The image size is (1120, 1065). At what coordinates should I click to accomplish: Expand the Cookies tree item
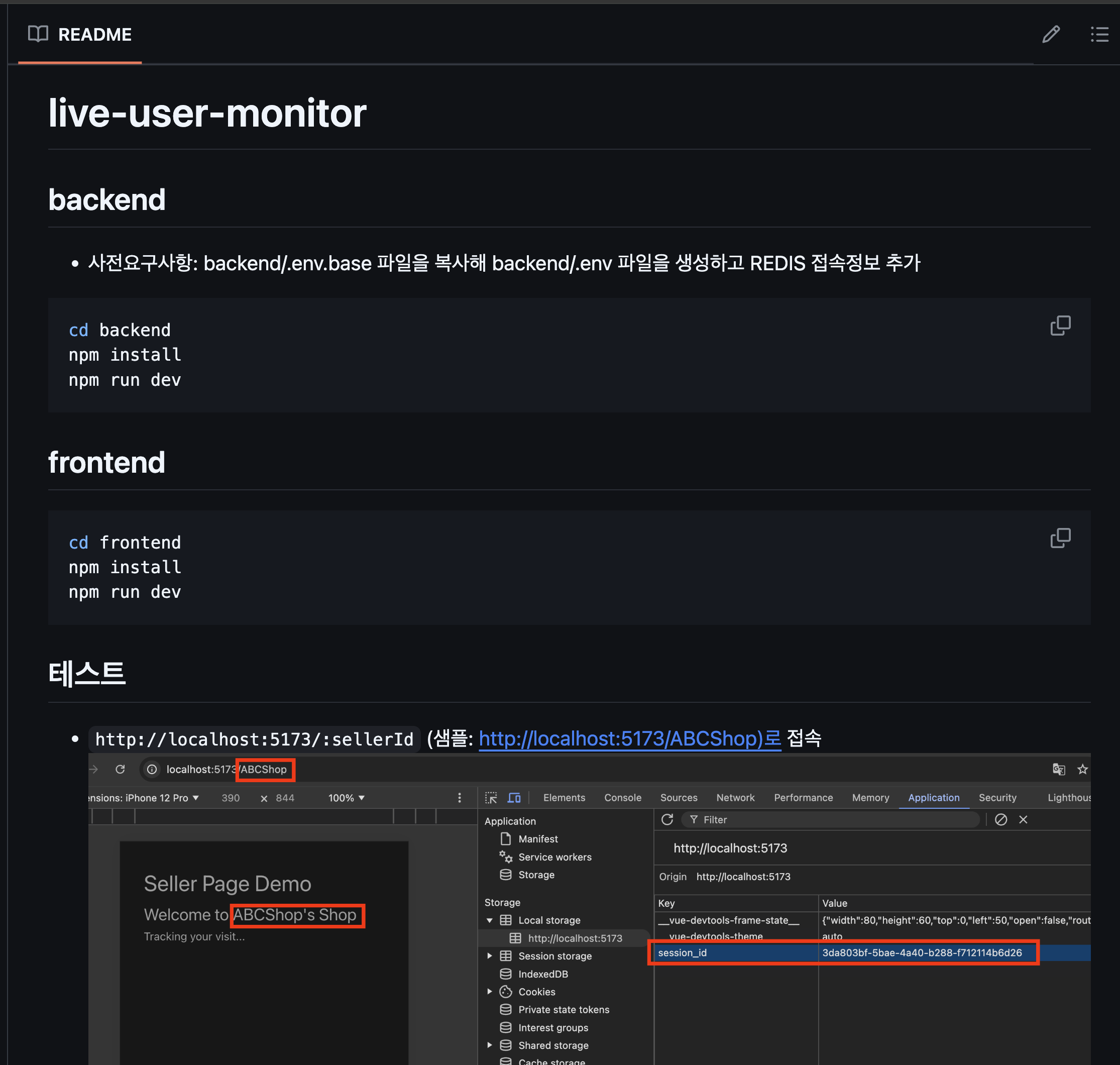[489, 992]
